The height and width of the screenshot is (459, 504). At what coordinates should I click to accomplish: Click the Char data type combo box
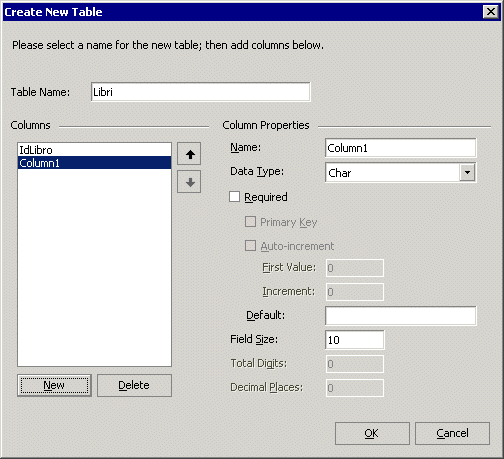point(401,172)
